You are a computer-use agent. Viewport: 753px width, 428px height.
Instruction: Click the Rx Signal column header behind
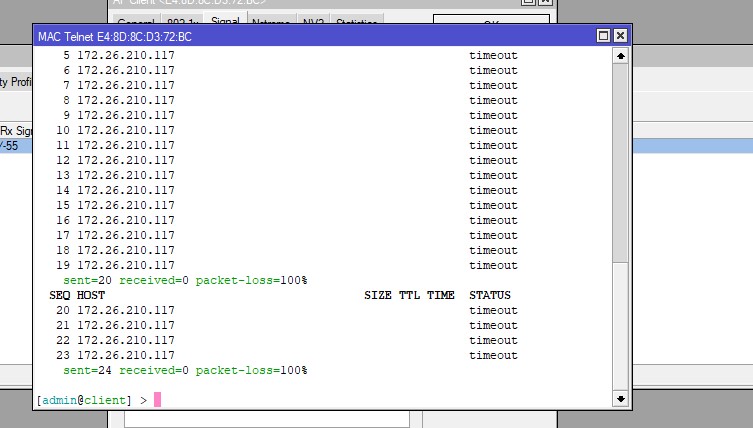(x=16, y=131)
